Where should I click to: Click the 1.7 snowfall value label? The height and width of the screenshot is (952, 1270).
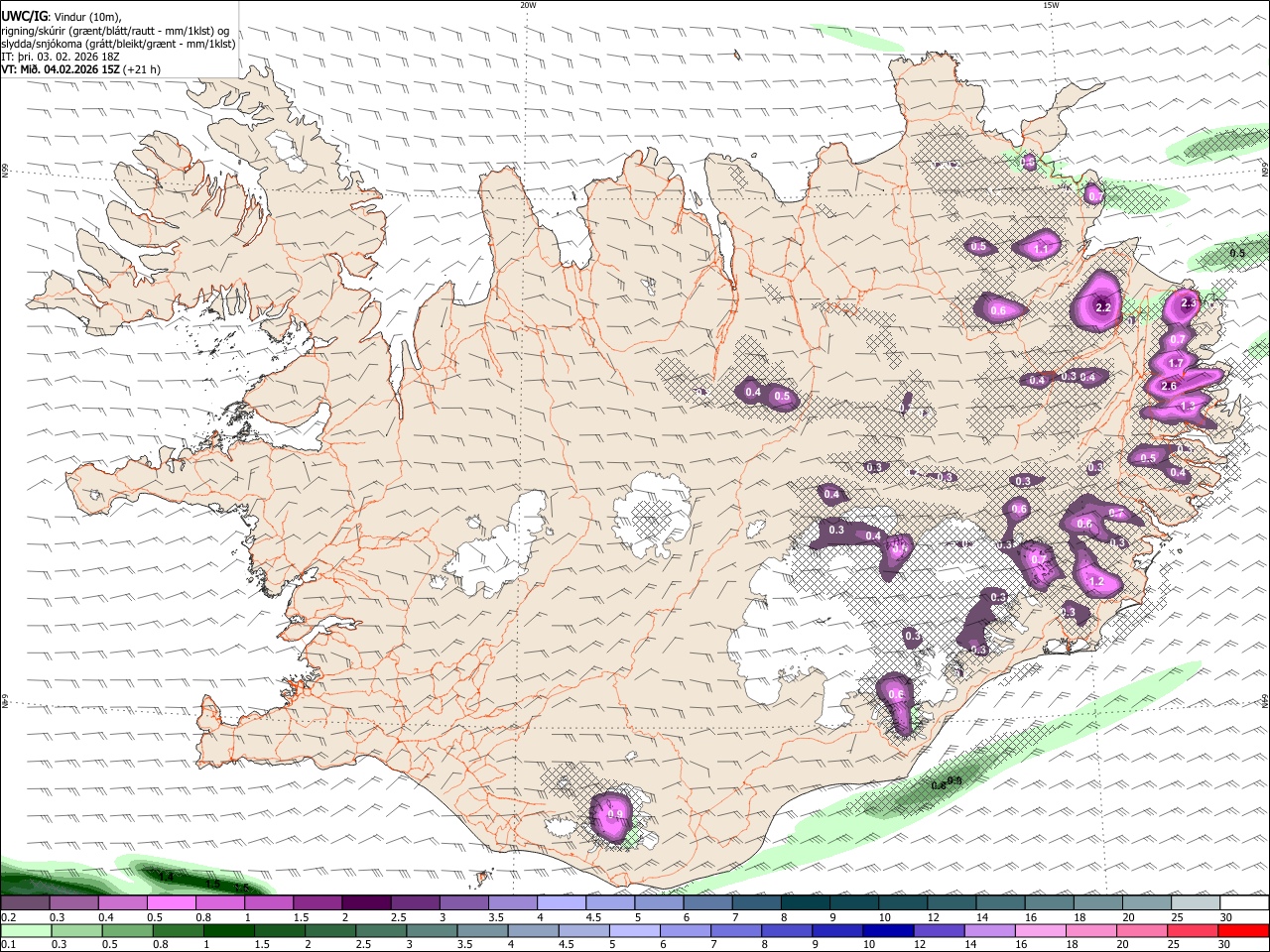click(x=1177, y=364)
